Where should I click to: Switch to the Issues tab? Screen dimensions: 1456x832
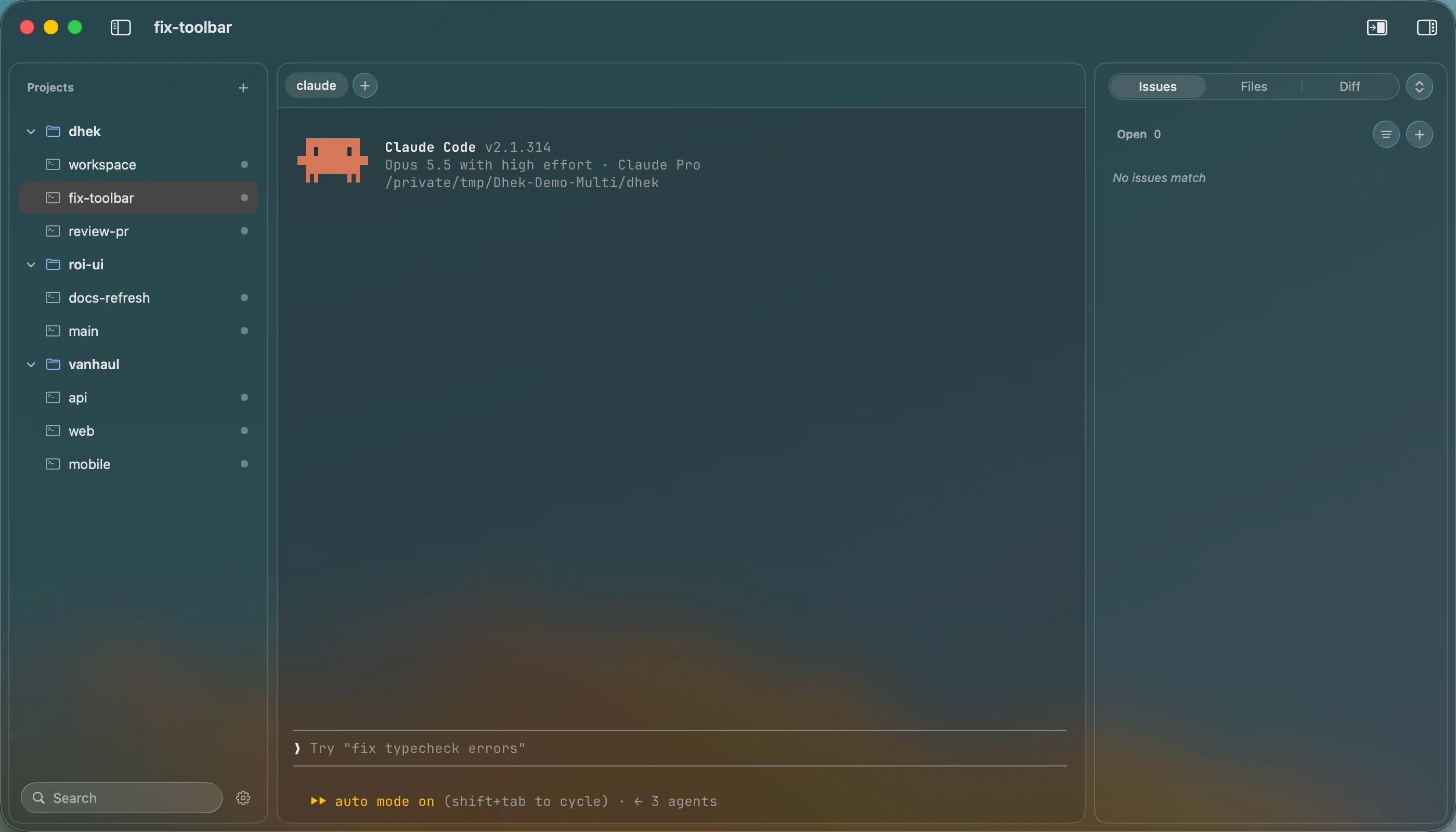[x=1157, y=86]
